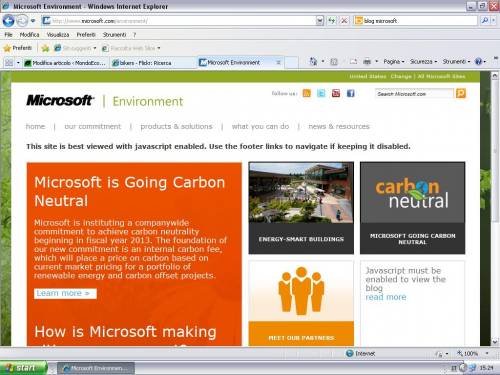Open the Pagina command bar menu
This screenshot has height=375, width=500.
[x=394, y=62]
